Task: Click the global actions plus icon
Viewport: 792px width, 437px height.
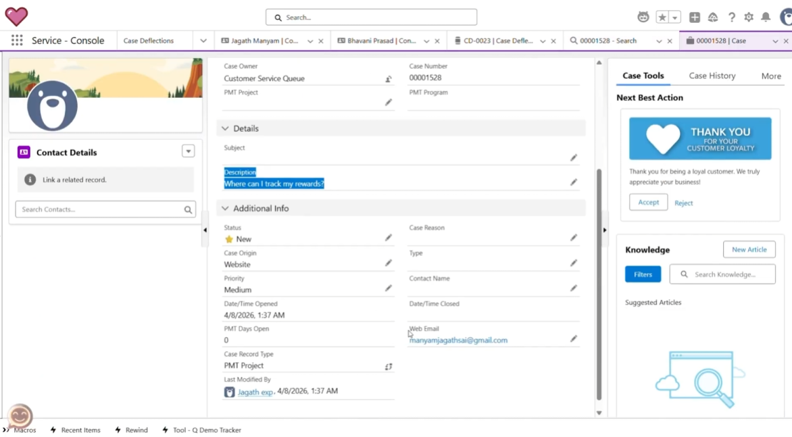Action: tap(695, 17)
